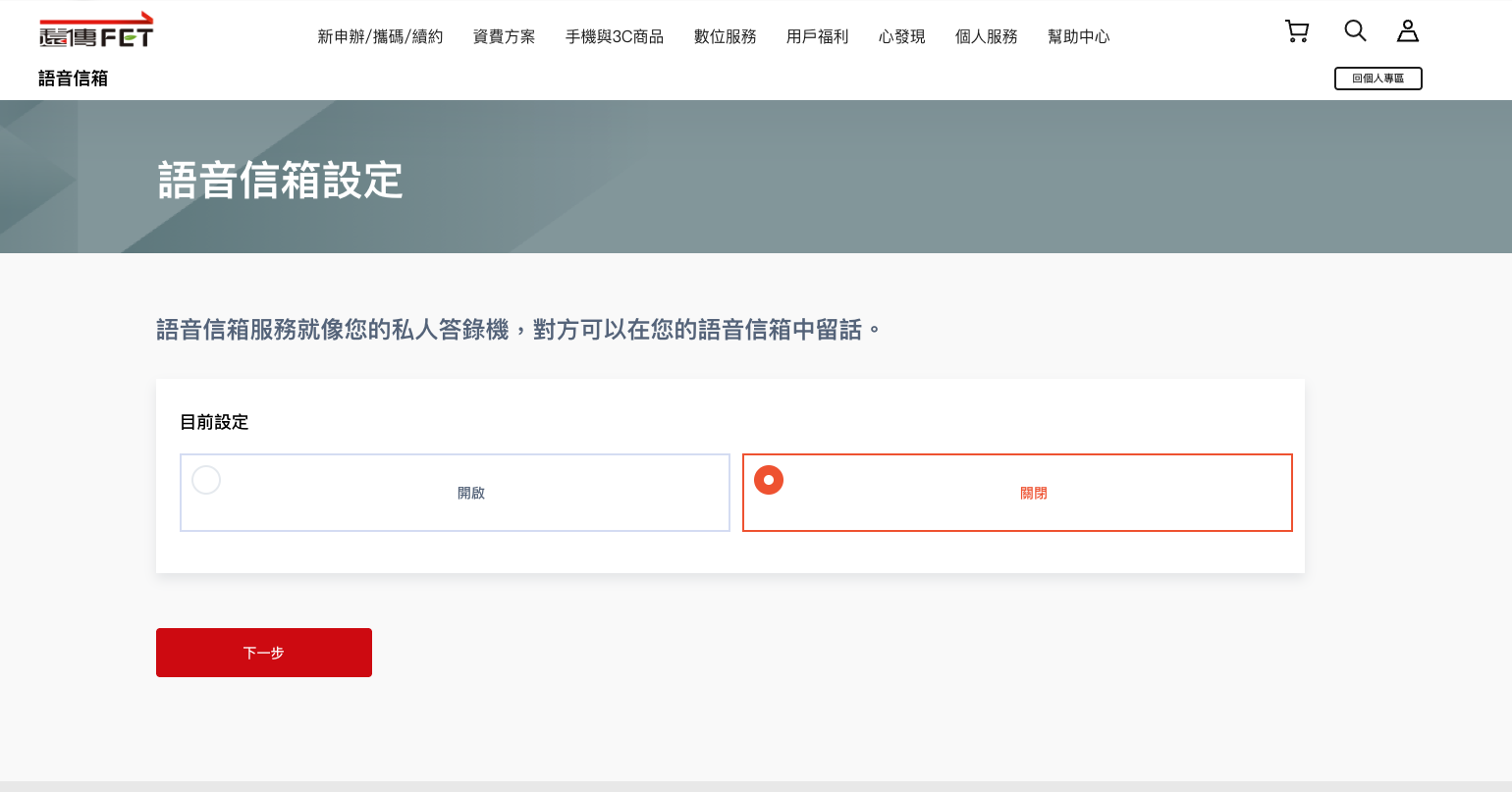Open the user account profile icon
Viewport: 1512px width, 792px height.
pos(1408,31)
